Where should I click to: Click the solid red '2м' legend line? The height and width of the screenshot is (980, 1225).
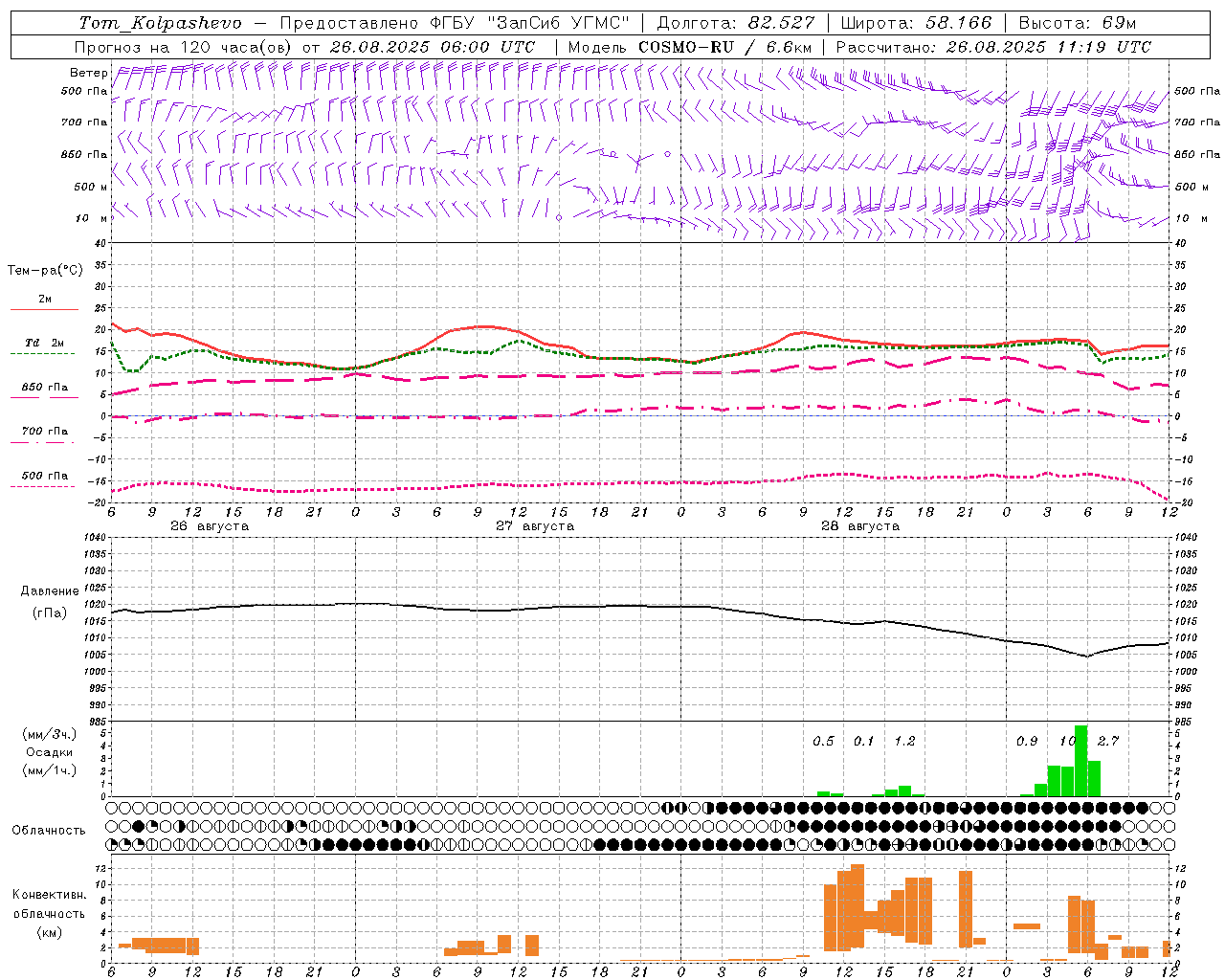click(x=44, y=310)
